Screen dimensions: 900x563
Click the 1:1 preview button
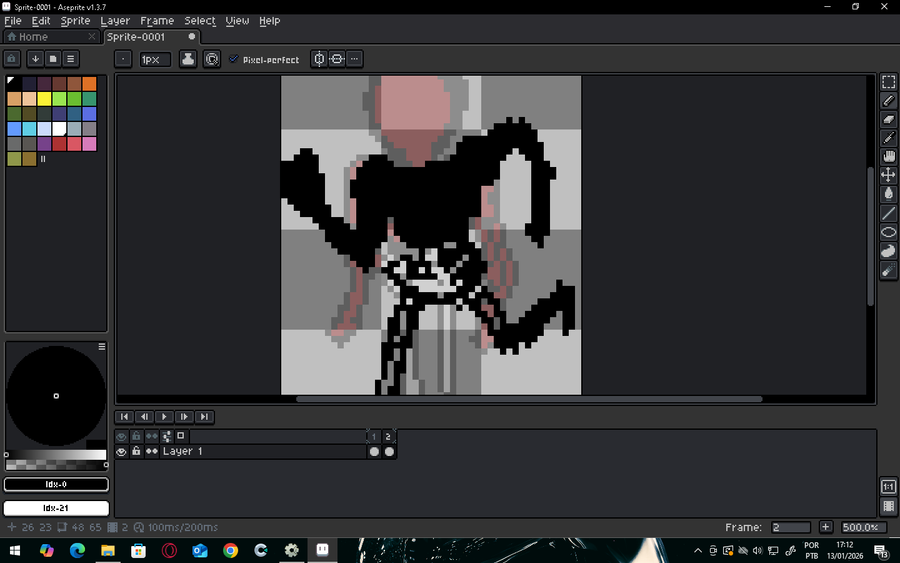(888, 487)
